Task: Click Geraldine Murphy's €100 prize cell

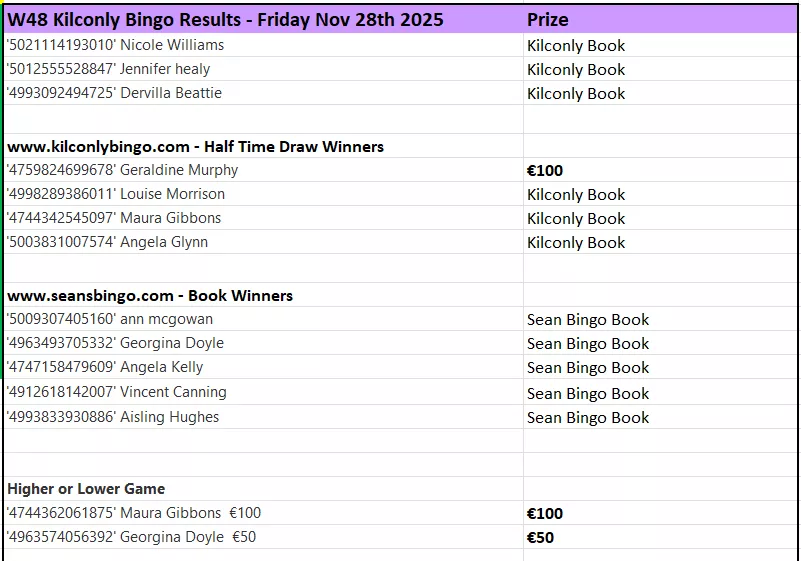Action: coord(545,170)
